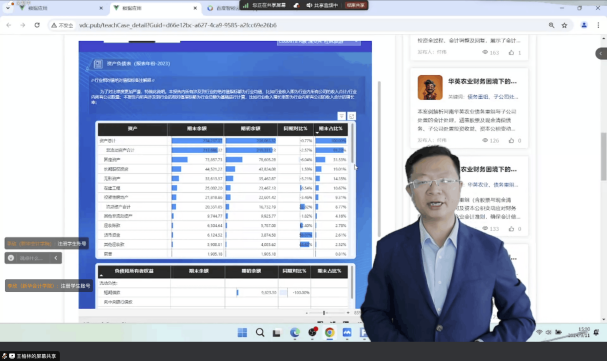607x361 pixels.
Task: Bookmark this page using the star icon
Action: [564, 25]
